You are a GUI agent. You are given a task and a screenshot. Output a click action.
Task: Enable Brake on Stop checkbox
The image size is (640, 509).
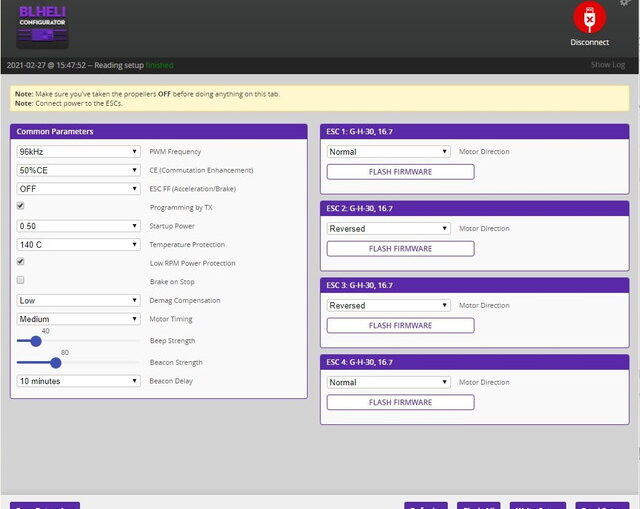(x=21, y=280)
